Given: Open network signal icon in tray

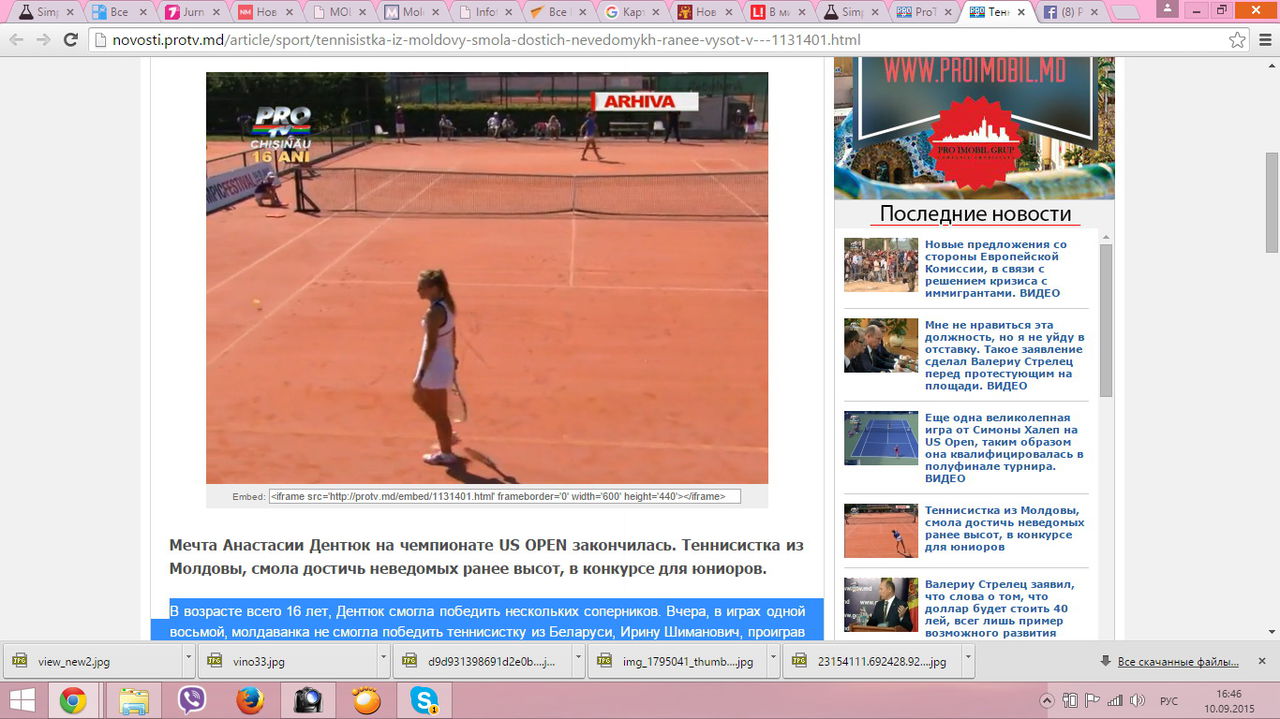Looking at the screenshot, I should [1113, 701].
